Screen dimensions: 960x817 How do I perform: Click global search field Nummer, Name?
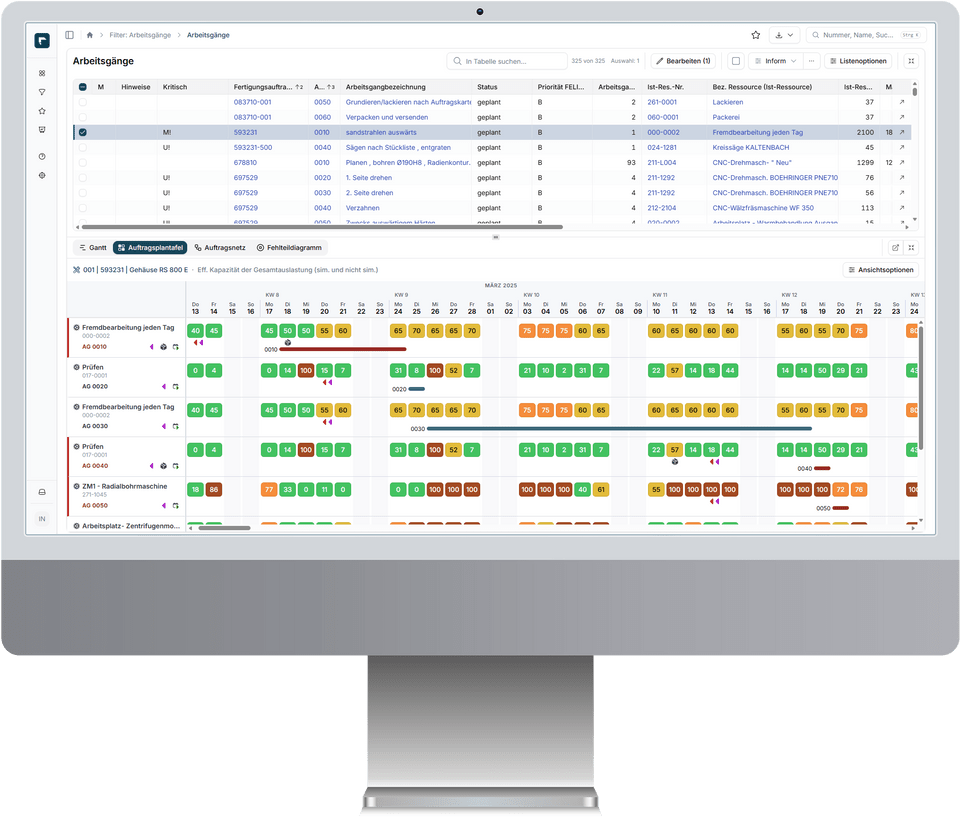coord(866,35)
